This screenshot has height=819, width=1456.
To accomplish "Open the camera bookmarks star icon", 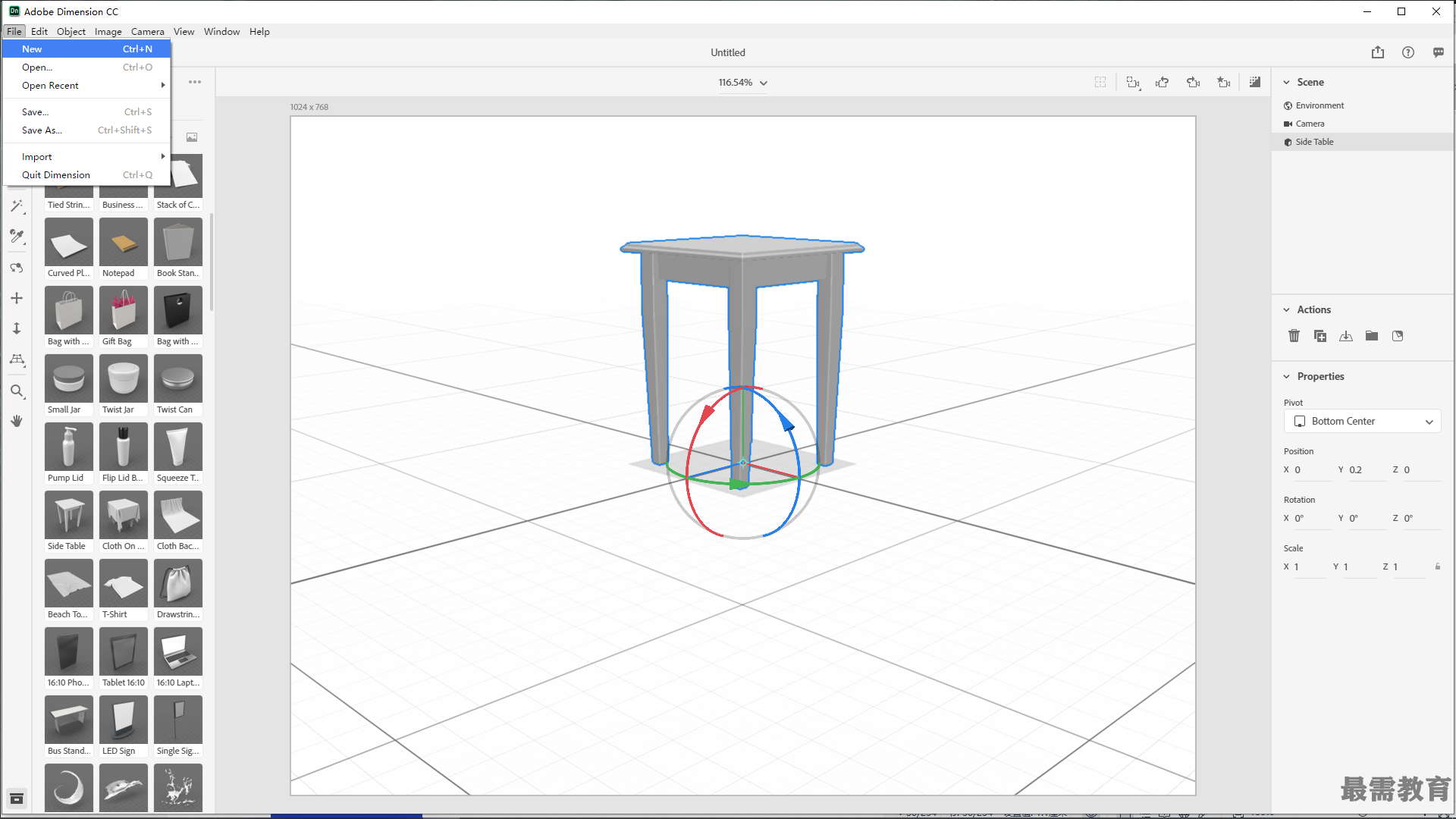I will point(1223,82).
